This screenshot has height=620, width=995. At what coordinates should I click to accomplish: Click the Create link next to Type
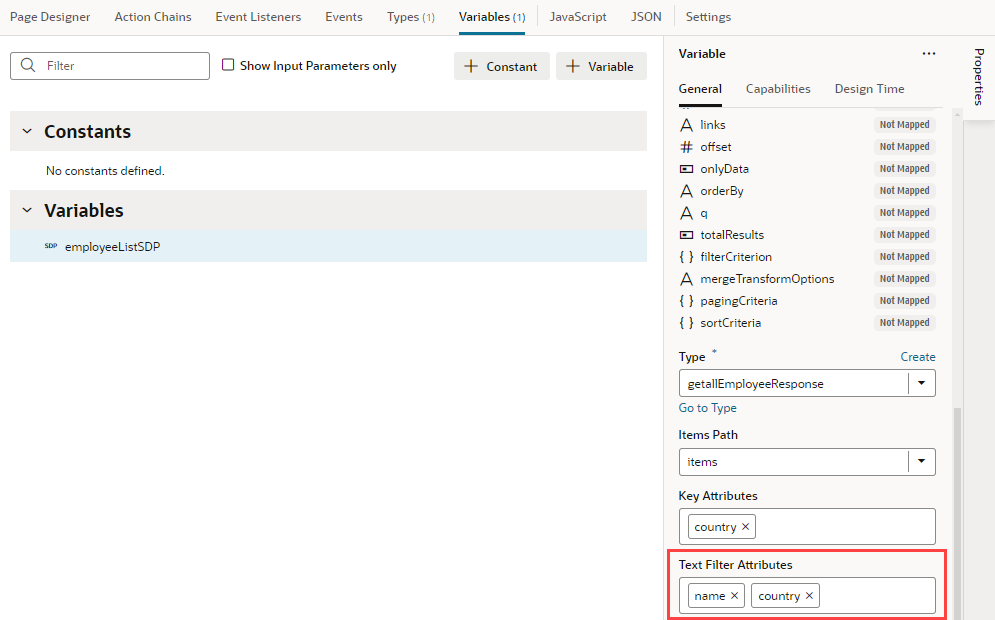pyautogui.click(x=918, y=357)
